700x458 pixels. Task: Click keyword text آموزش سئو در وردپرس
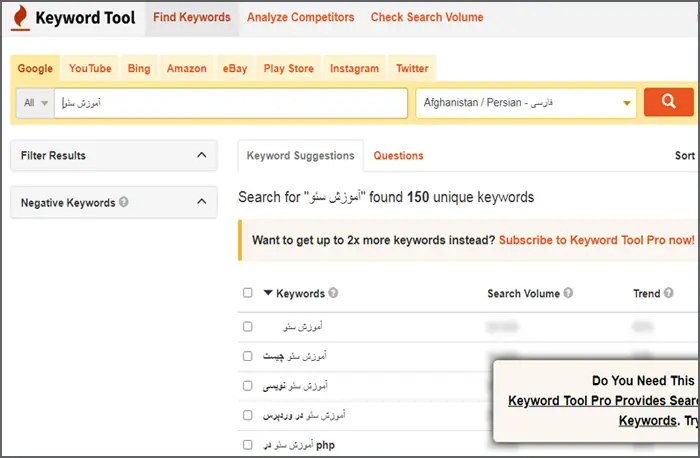[304, 415]
